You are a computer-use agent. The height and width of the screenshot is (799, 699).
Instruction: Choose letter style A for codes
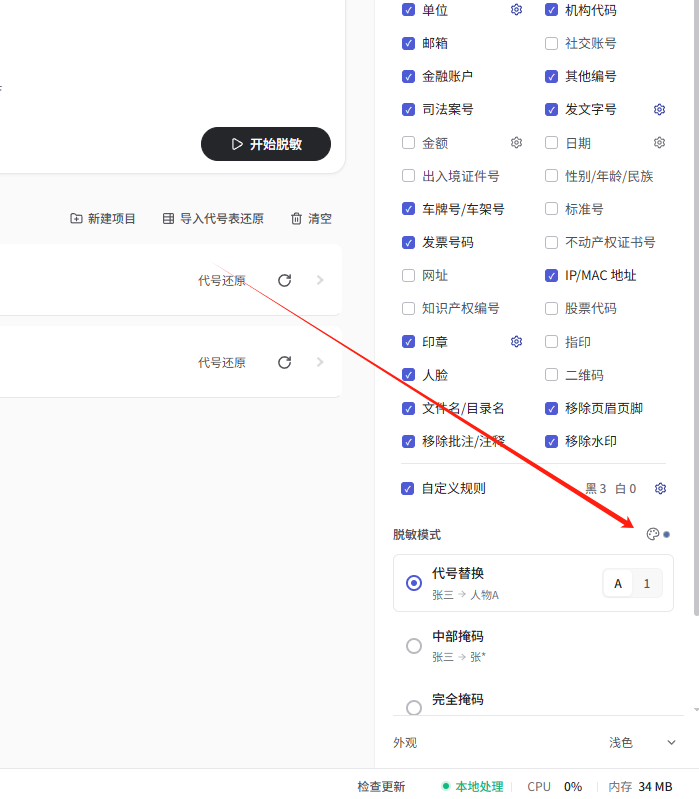[617, 583]
